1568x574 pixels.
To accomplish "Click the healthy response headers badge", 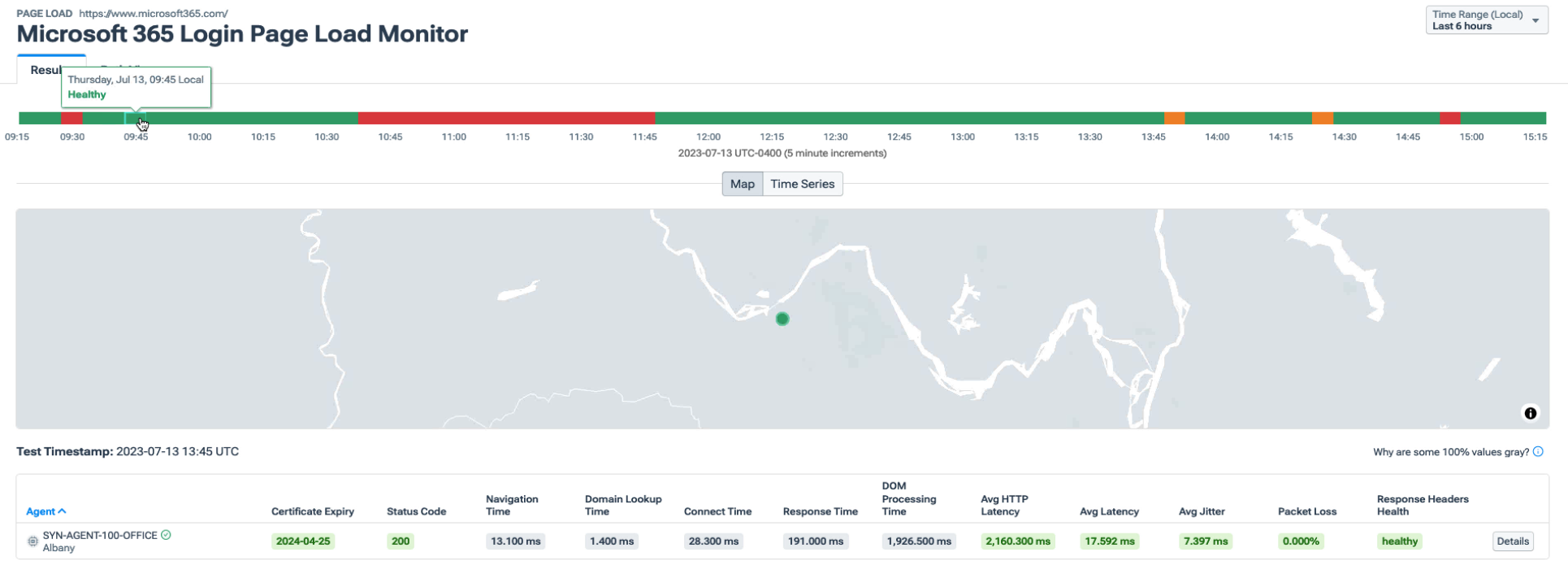I will coord(1400,541).
